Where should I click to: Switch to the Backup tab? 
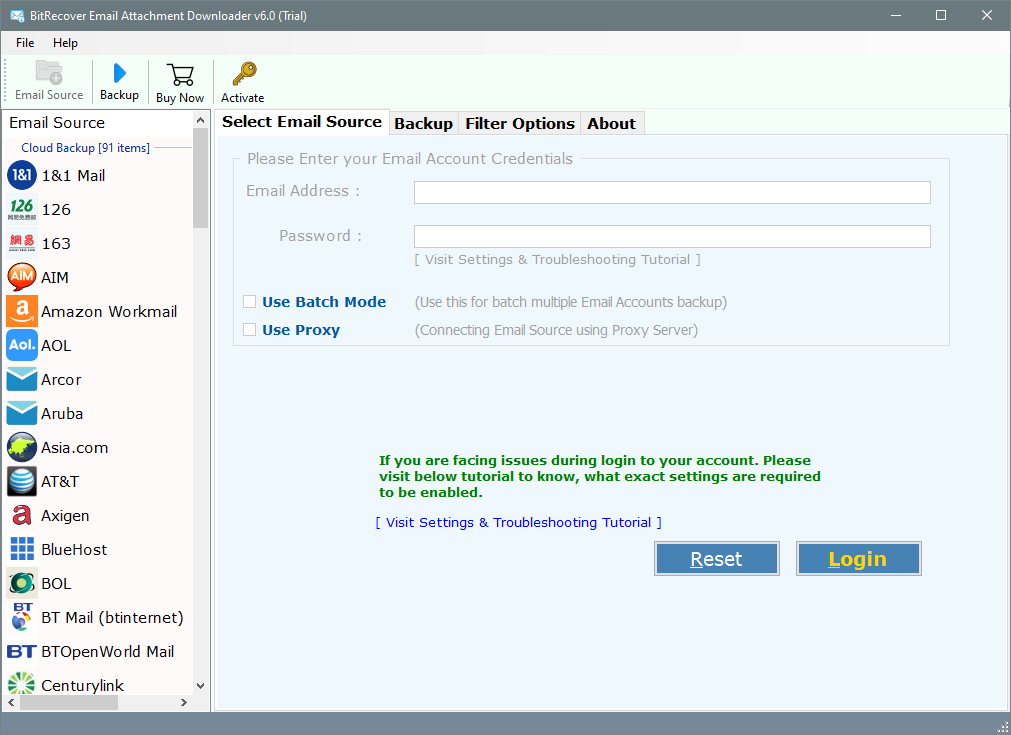point(424,124)
